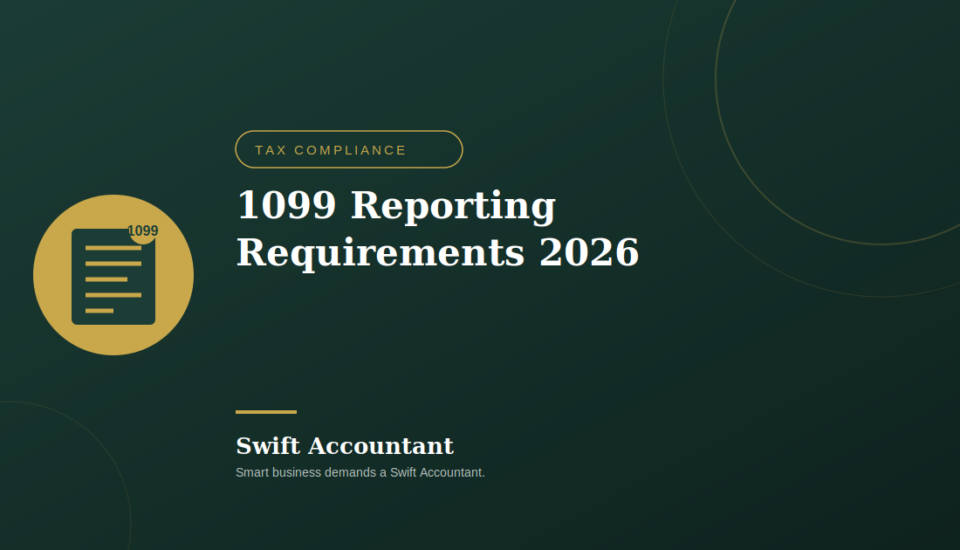Click the 'Swift Accountant' brand name
This screenshot has height=550, width=960.
(345, 446)
